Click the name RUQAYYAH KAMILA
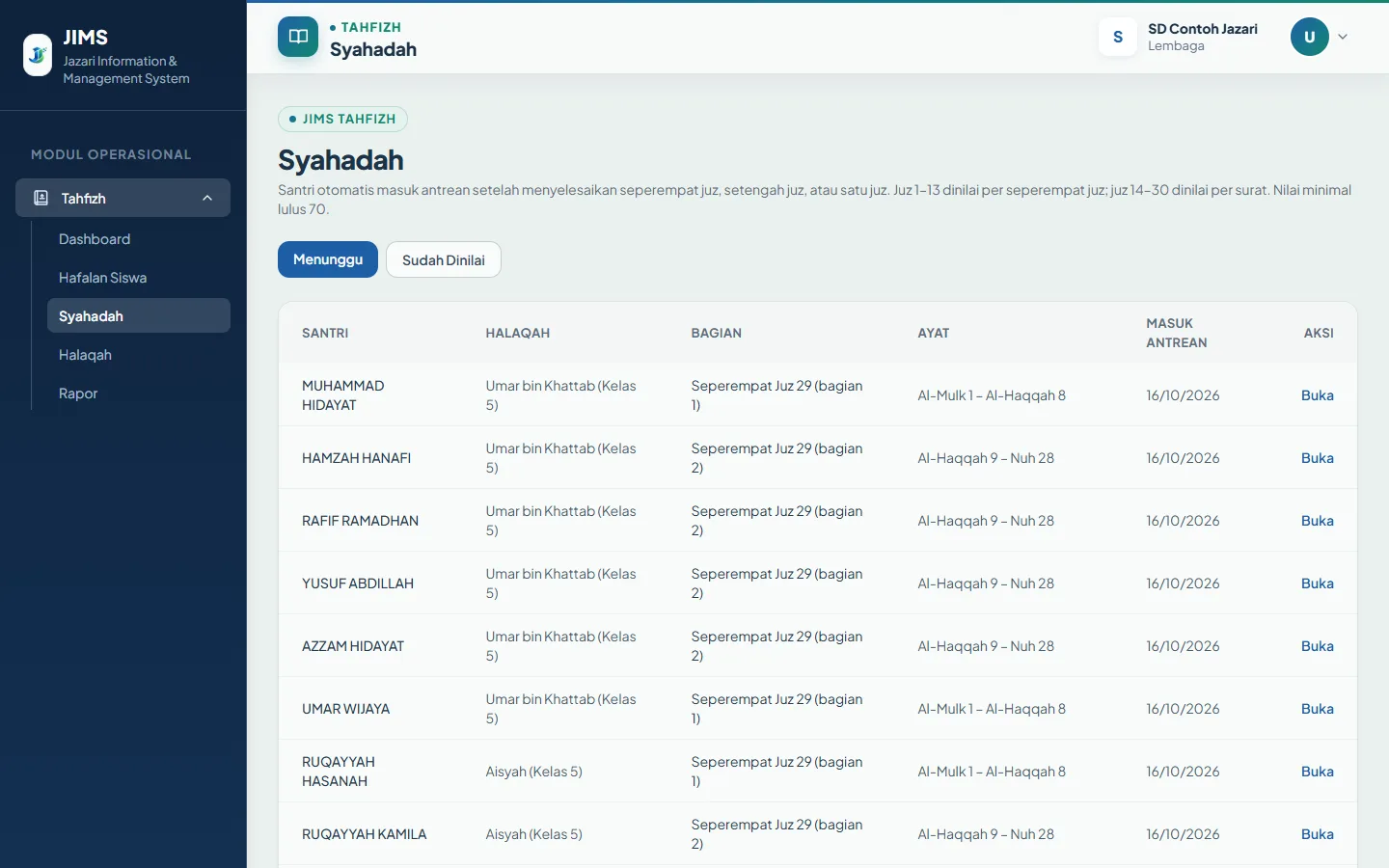 (365, 834)
